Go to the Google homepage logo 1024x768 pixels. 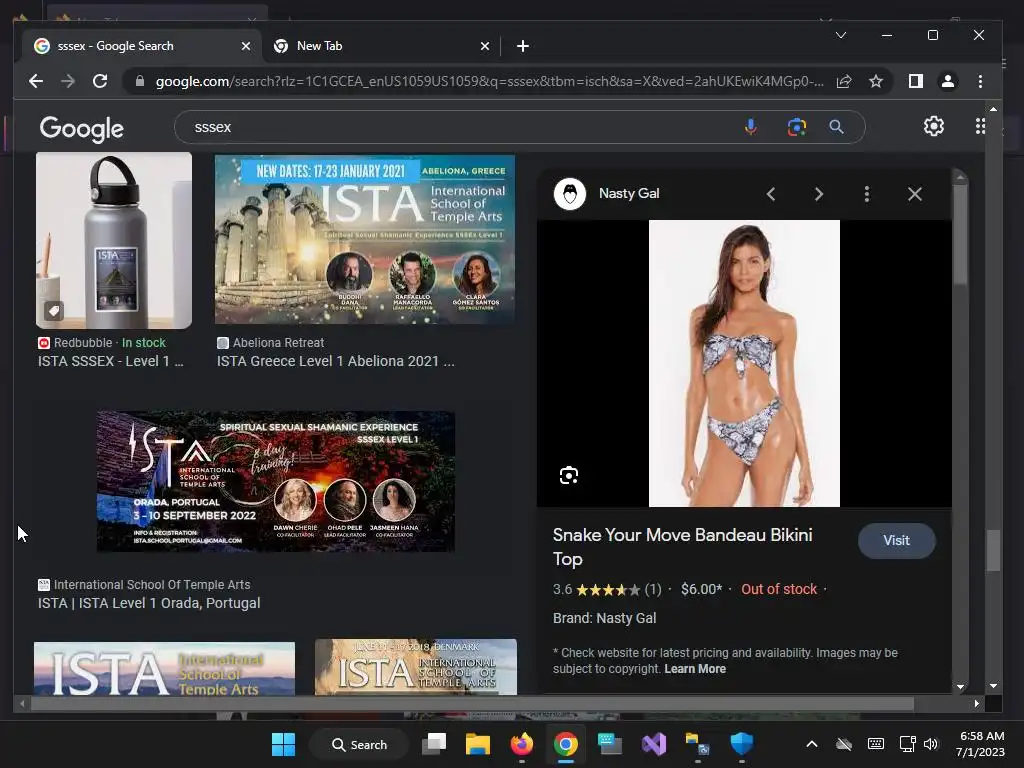coord(82,129)
